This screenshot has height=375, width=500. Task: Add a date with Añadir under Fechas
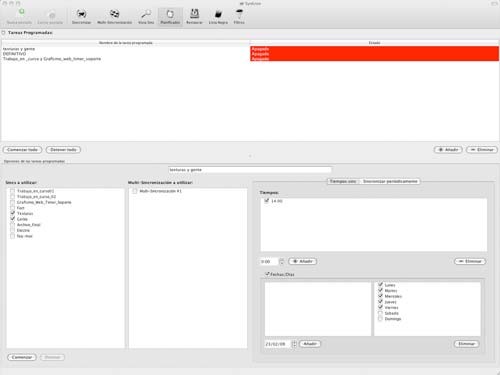click(310, 344)
